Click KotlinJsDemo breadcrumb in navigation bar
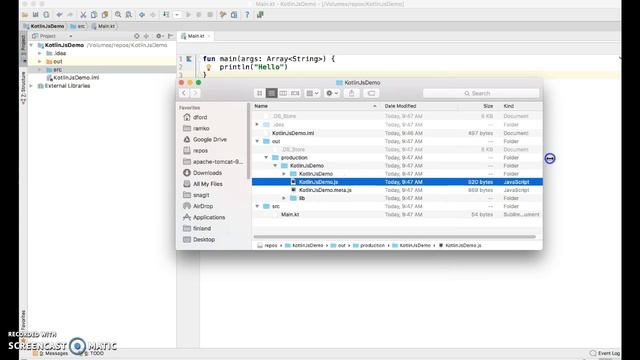 44,26
